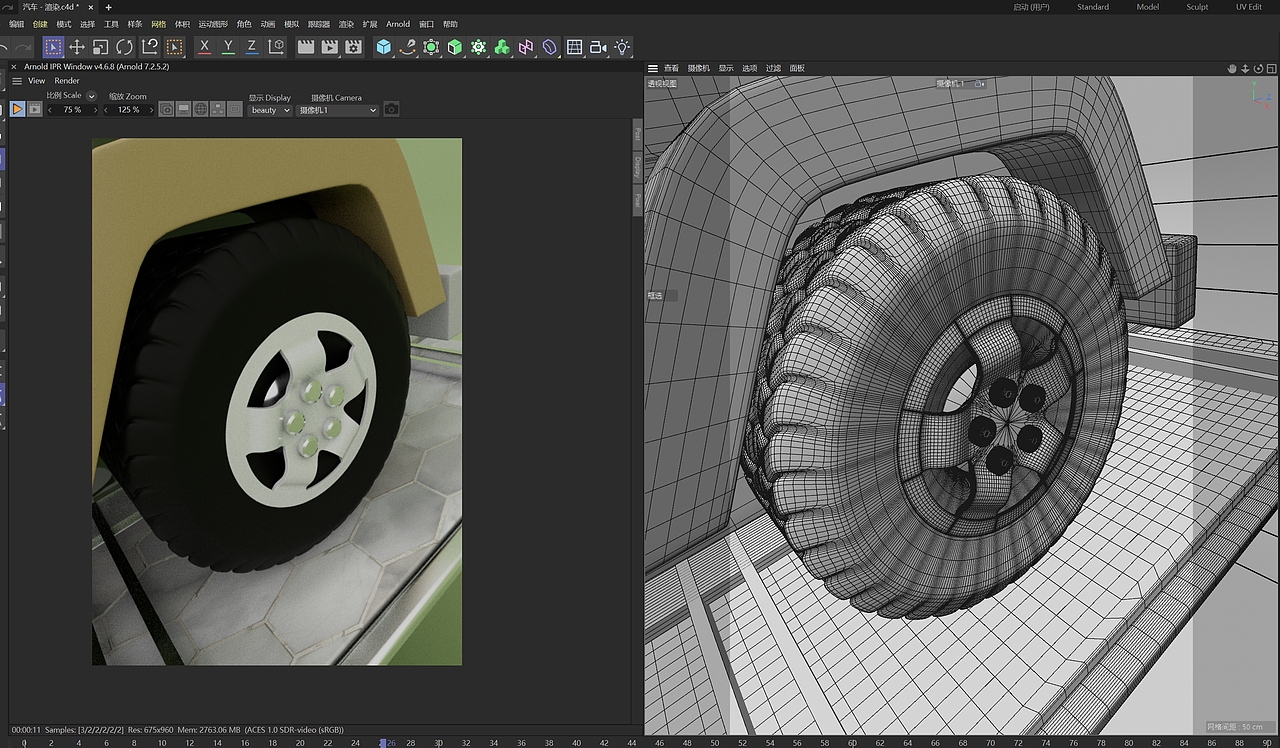The height and width of the screenshot is (748, 1280).
Task: Open the Camera selection dropdown in IPR
Action: point(338,110)
